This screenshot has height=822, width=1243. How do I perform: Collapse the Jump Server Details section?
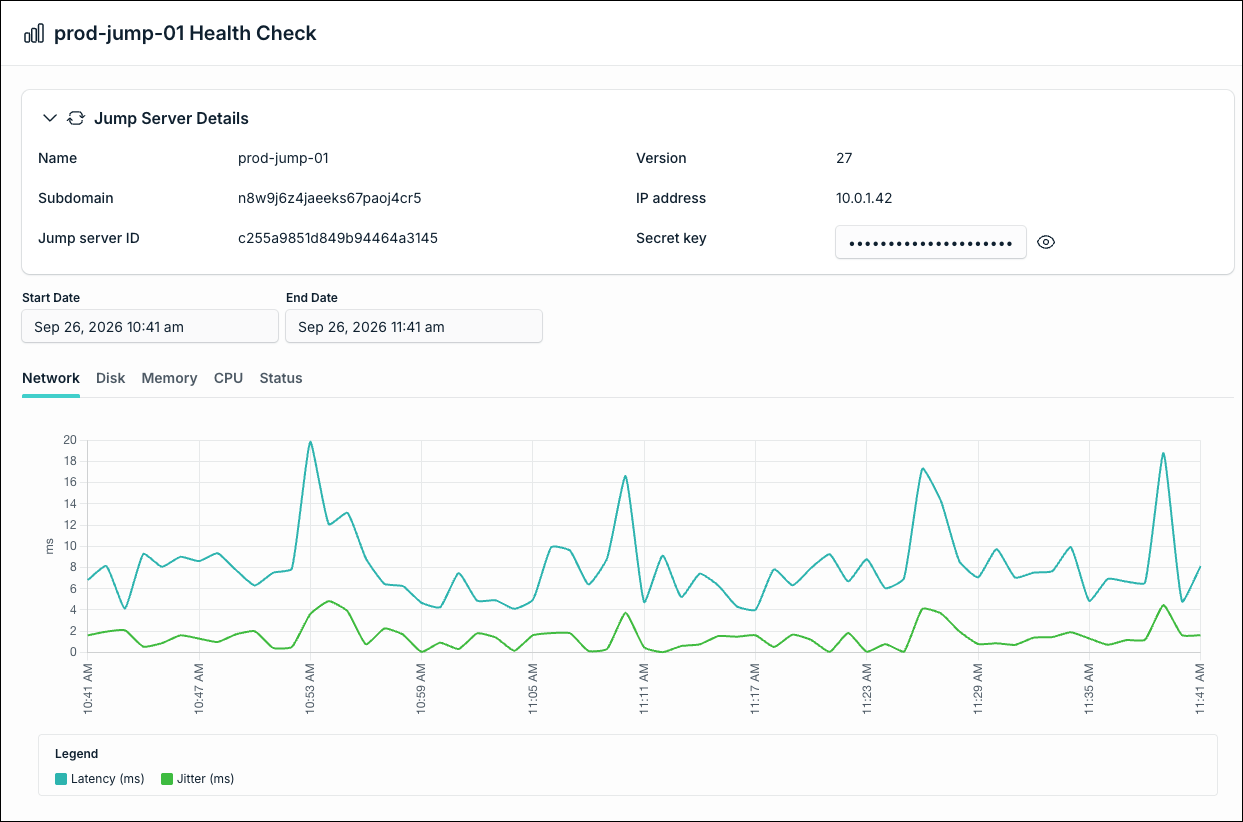pyautogui.click(x=50, y=118)
